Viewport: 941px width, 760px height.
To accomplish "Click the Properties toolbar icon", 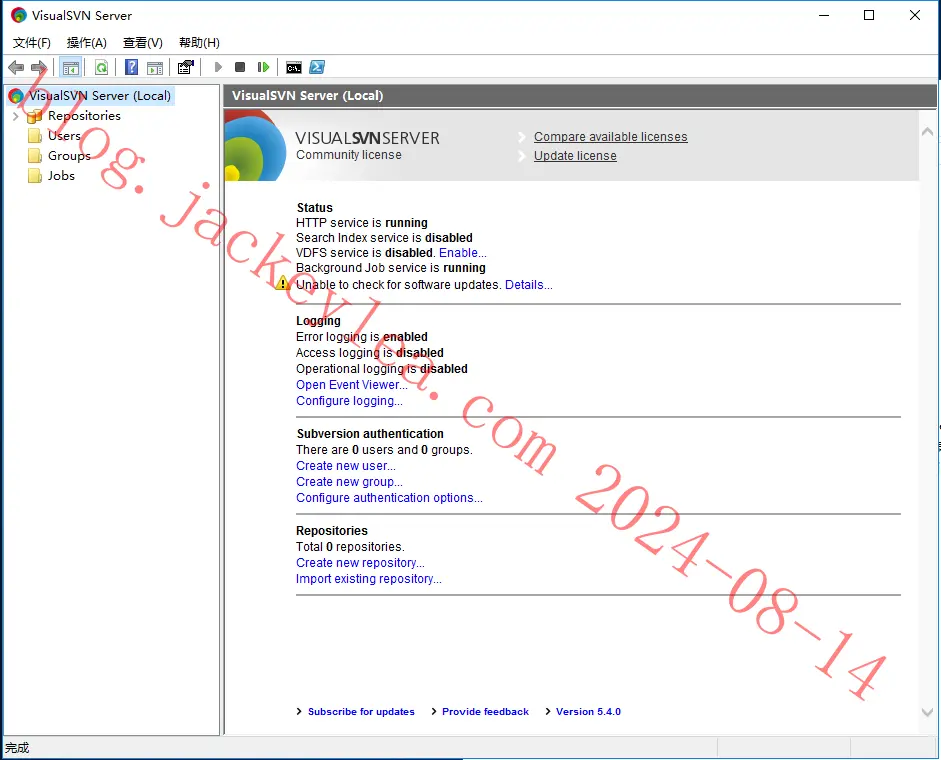I will click(x=186, y=67).
